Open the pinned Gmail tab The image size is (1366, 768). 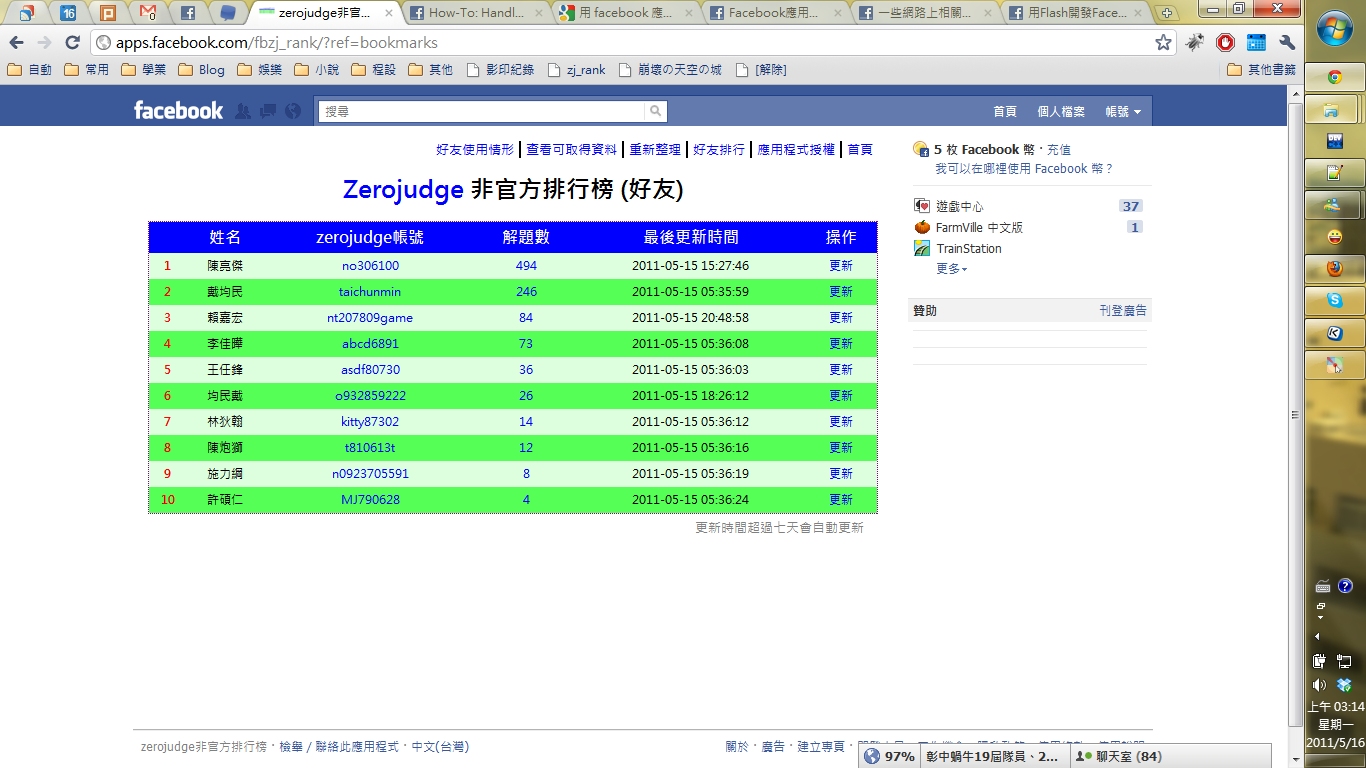pos(148,13)
